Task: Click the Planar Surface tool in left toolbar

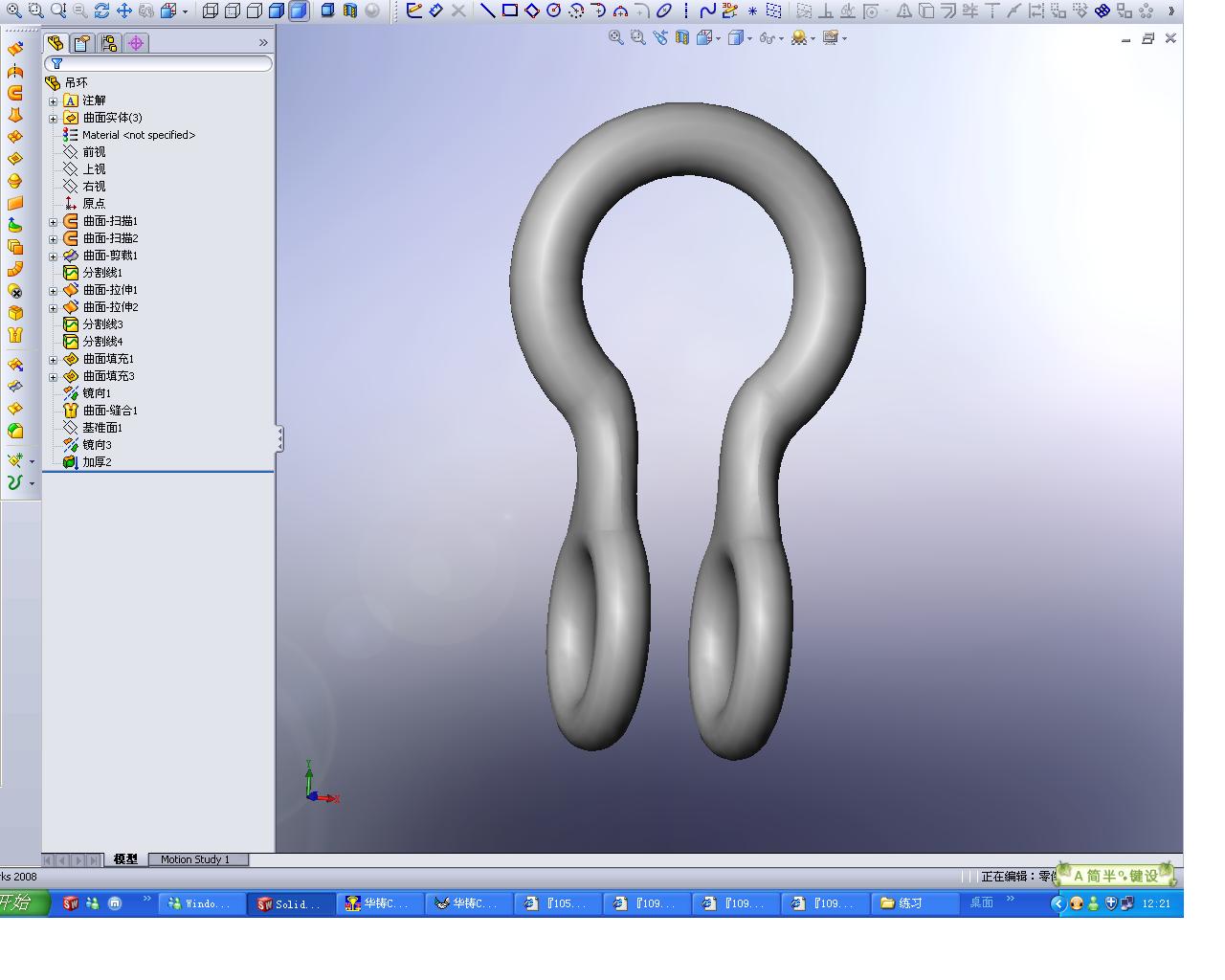Action: [x=15, y=203]
